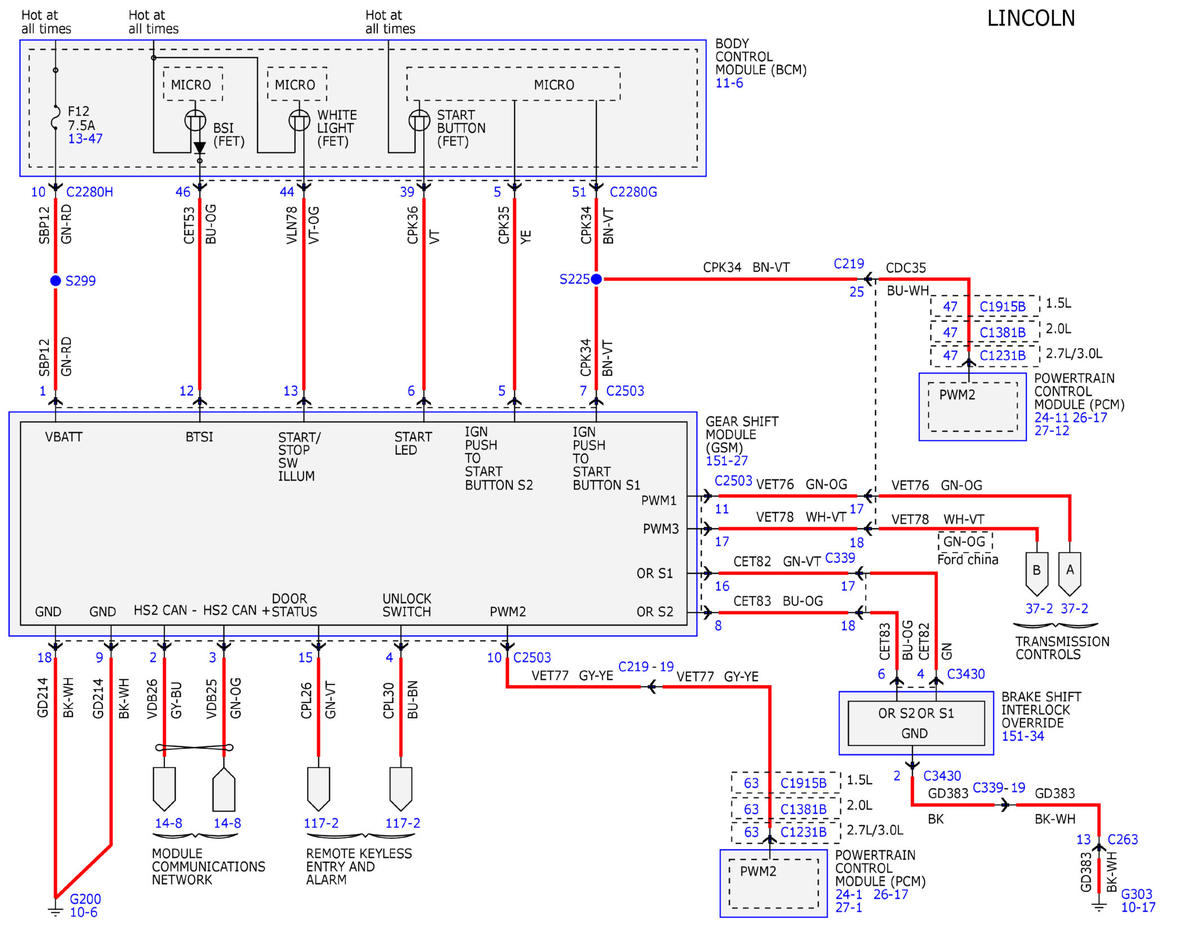The height and width of the screenshot is (927, 1200).
Task: Click the TRANSMISSION CONTROLS label
Action: [1062, 648]
